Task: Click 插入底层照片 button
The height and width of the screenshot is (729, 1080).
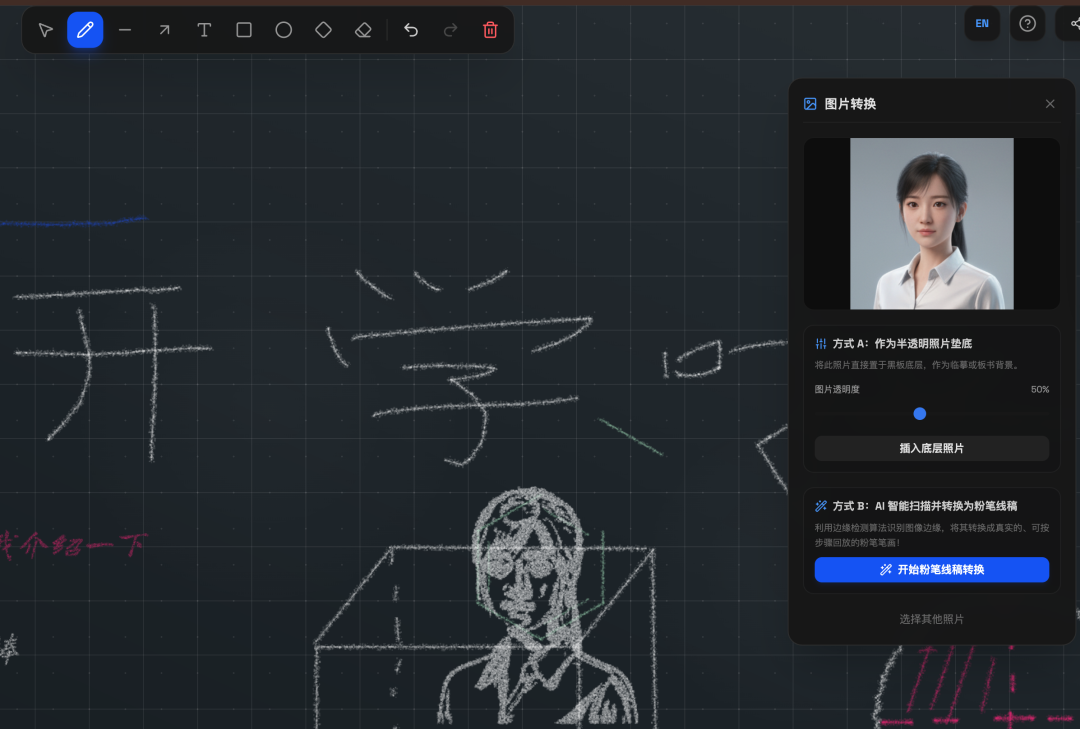Action: coord(931,449)
